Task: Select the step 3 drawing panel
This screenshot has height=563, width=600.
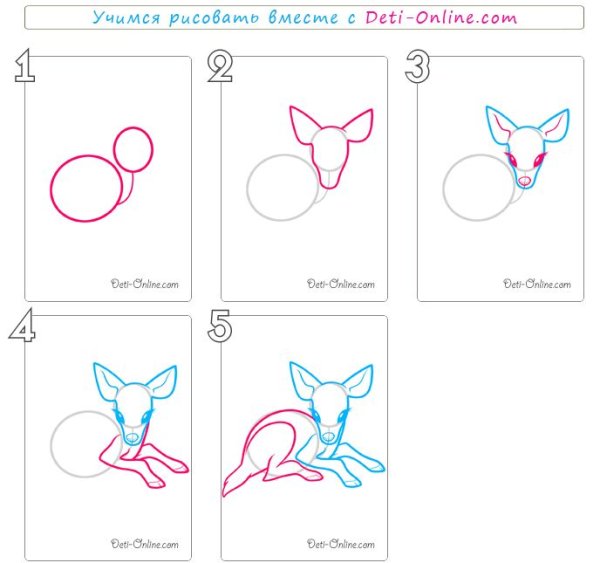Action: pos(501,179)
